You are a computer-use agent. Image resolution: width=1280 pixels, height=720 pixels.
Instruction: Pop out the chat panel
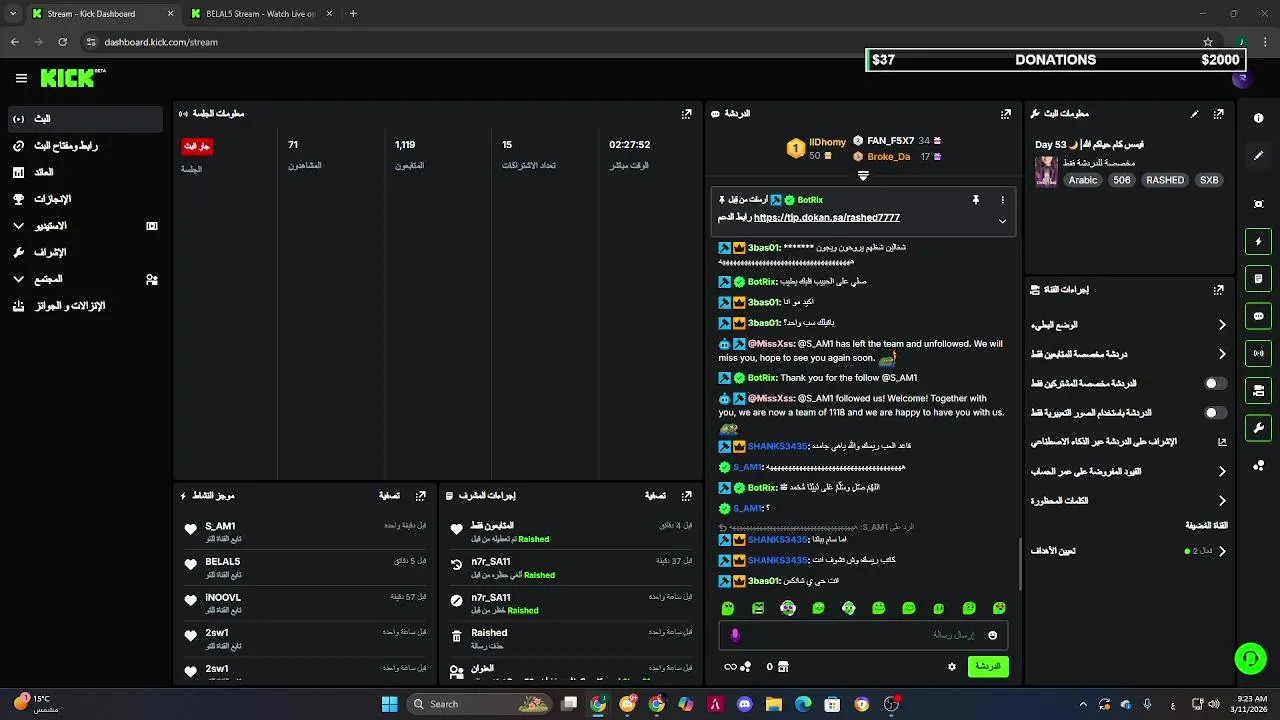click(x=1005, y=114)
